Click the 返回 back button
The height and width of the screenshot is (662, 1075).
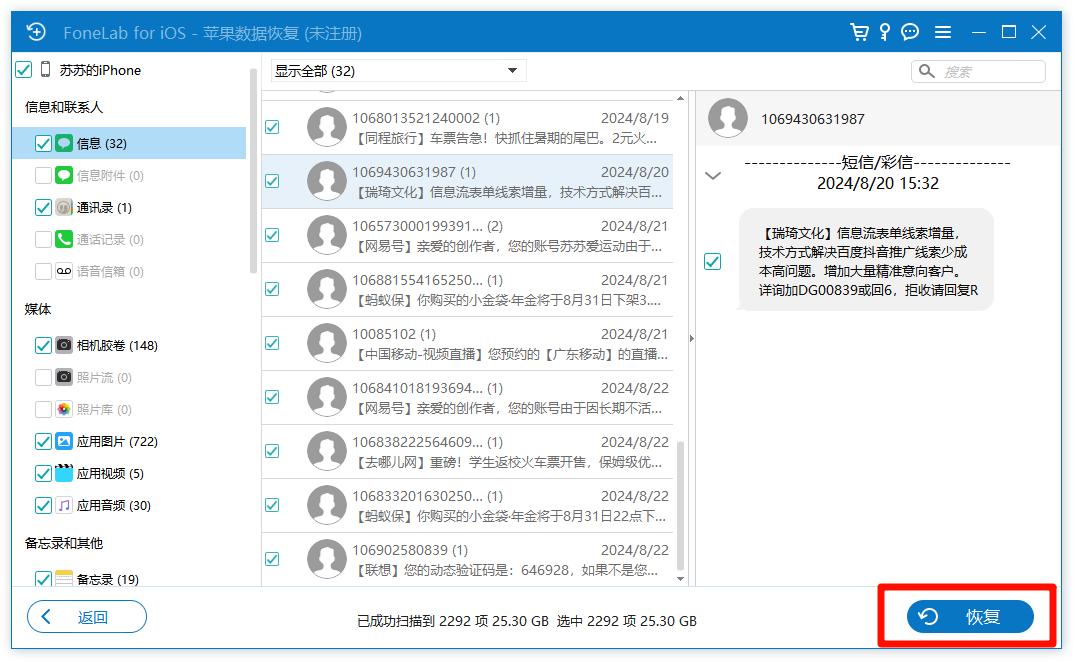(87, 617)
